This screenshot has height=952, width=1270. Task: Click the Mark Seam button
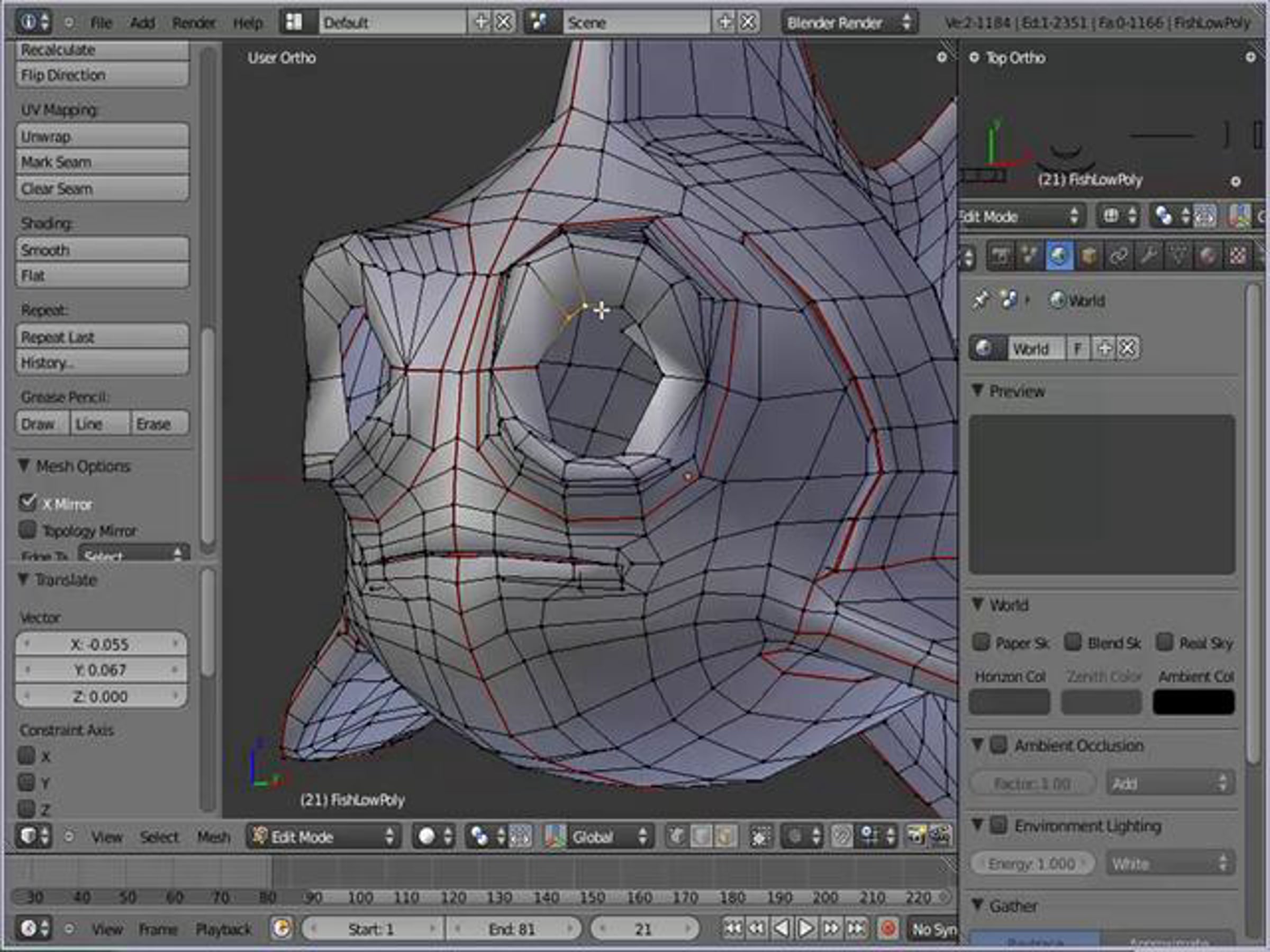pyautogui.click(x=102, y=162)
